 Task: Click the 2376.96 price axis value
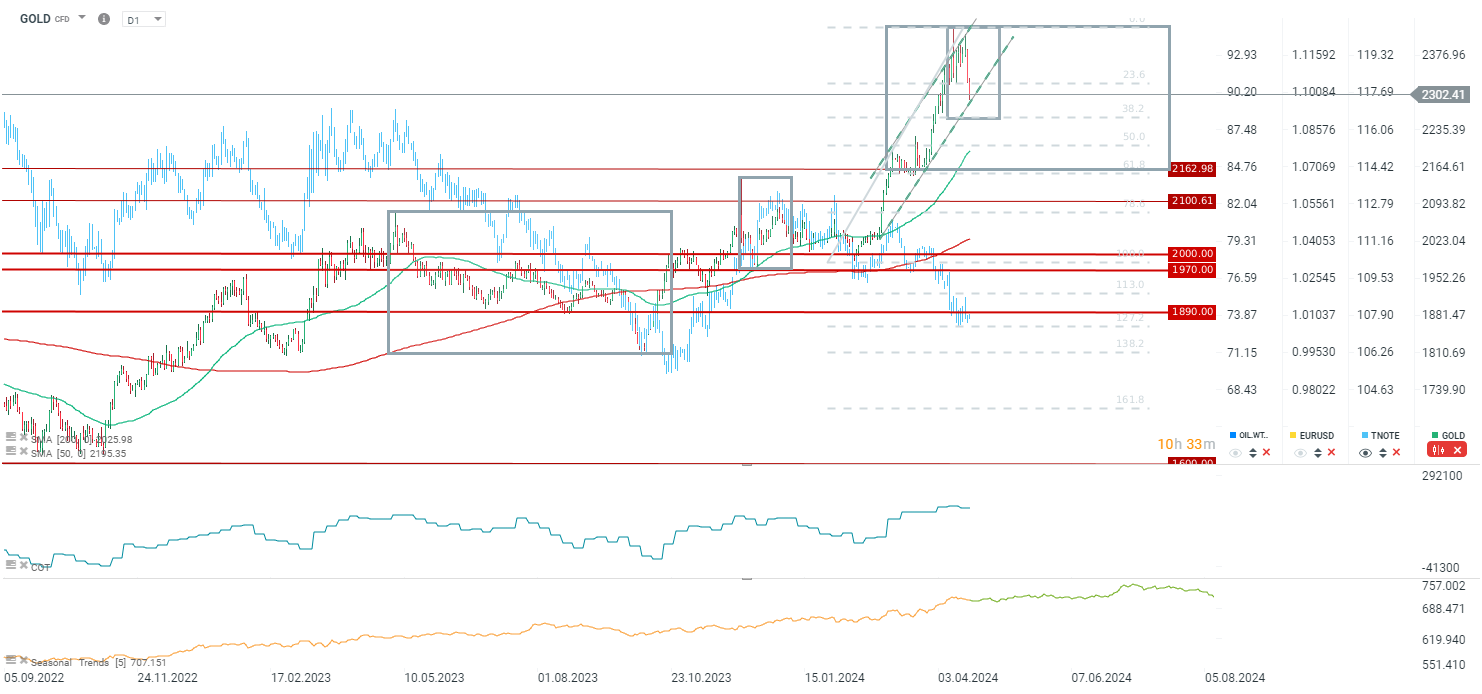coord(1443,55)
